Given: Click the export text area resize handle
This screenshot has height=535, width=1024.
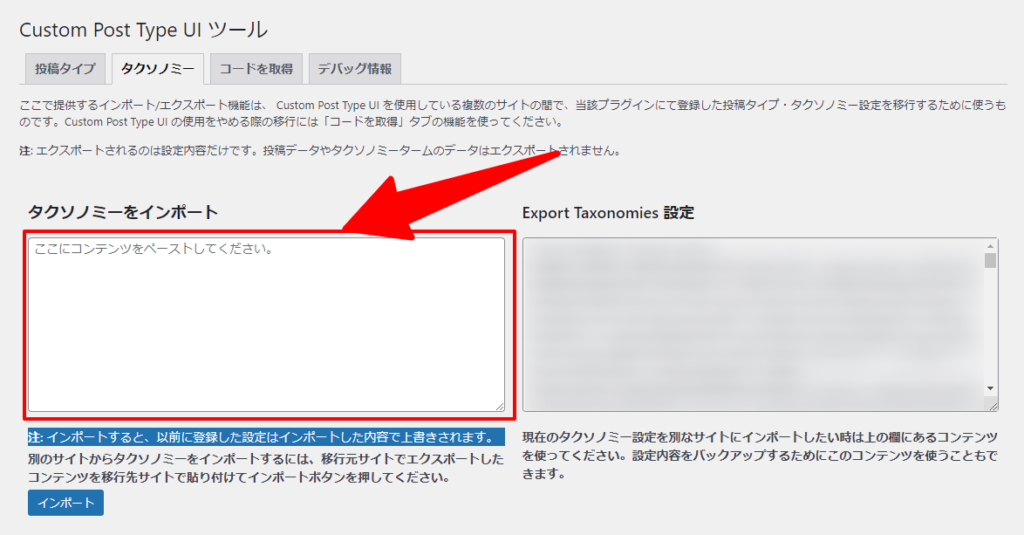Looking at the screenshot, I should tap(992, 405).
